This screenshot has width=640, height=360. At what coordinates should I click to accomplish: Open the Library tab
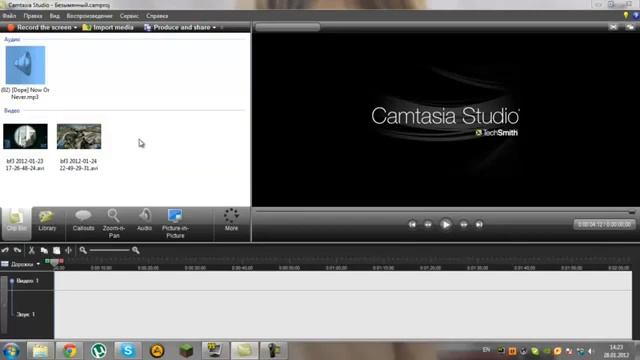47,221
